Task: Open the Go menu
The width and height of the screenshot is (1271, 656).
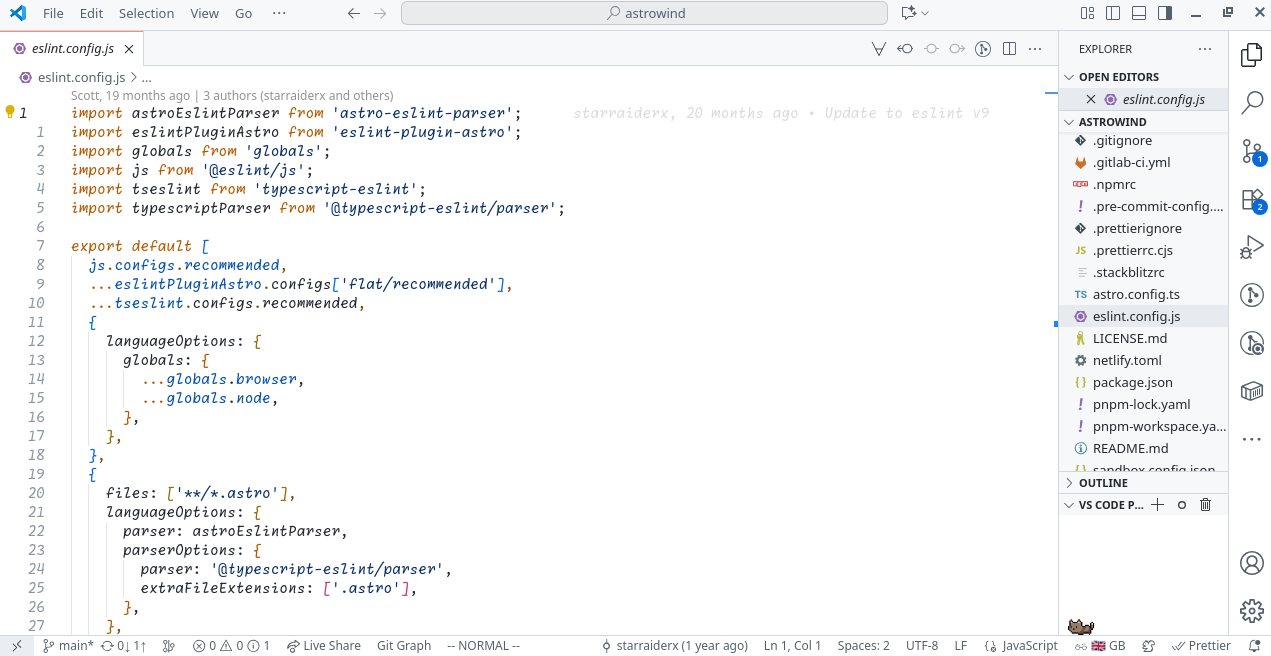Action: click(x=244, y=13)
